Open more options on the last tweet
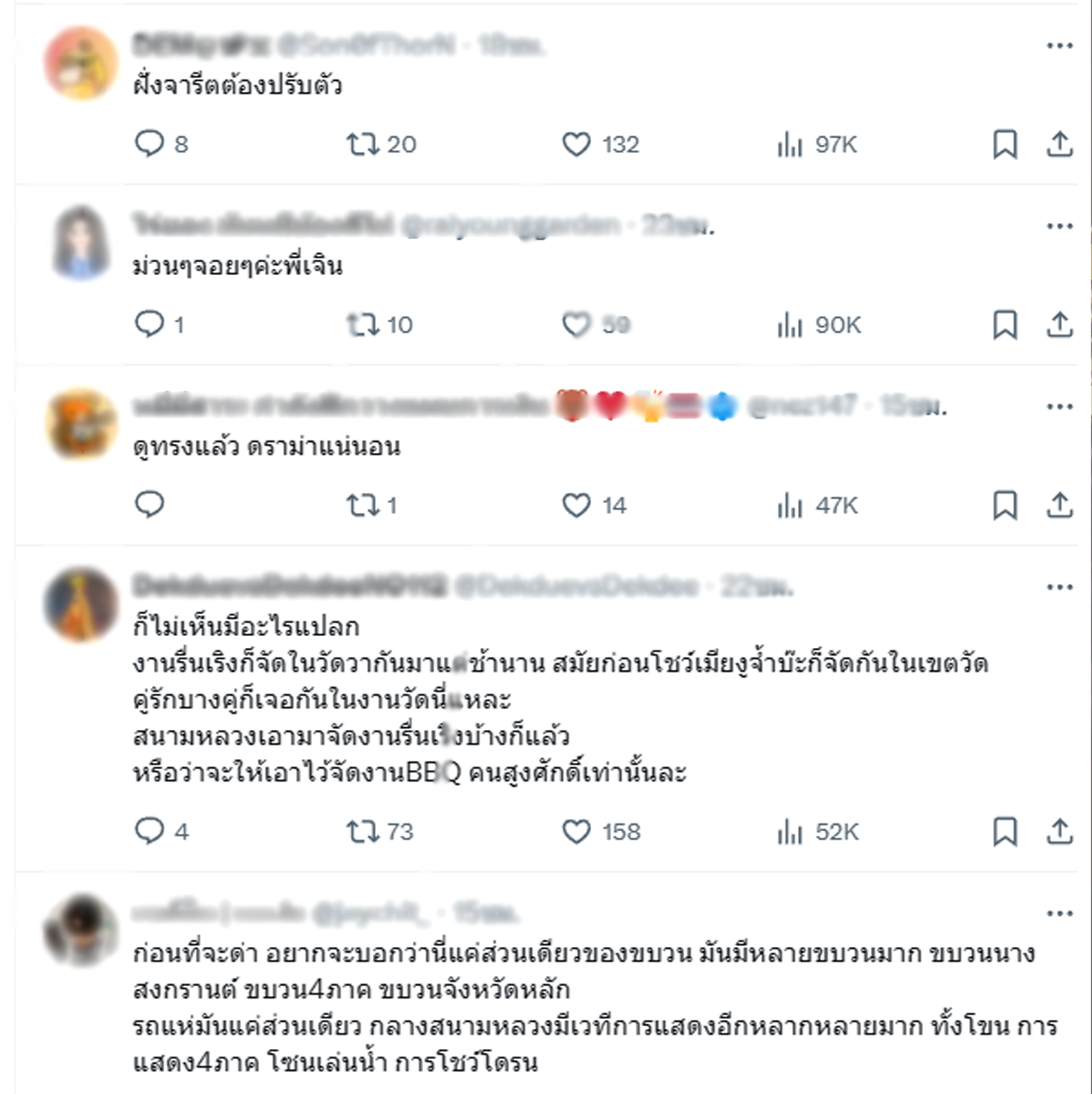Viewport: 1092px width, 1094px height. tap(1060, 913)
